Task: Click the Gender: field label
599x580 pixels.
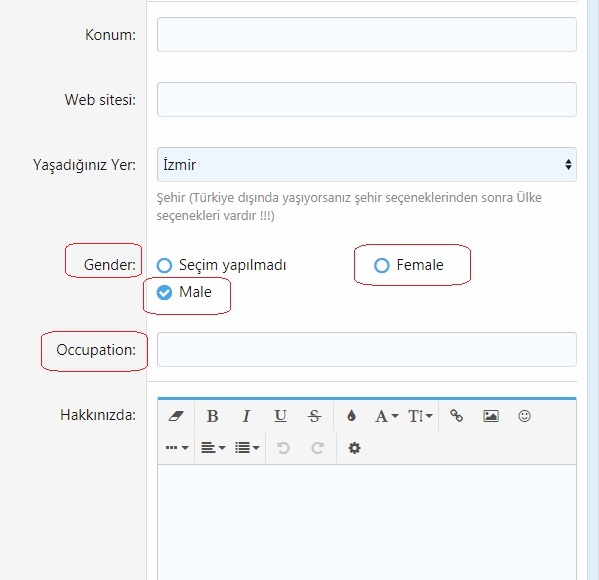Action: [x=110, y=265]
